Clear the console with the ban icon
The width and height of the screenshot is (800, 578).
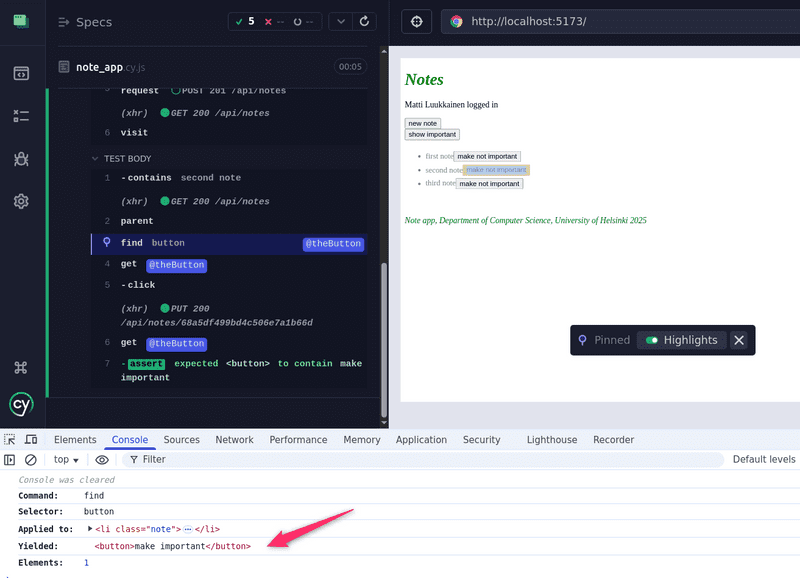pos(31,460)
